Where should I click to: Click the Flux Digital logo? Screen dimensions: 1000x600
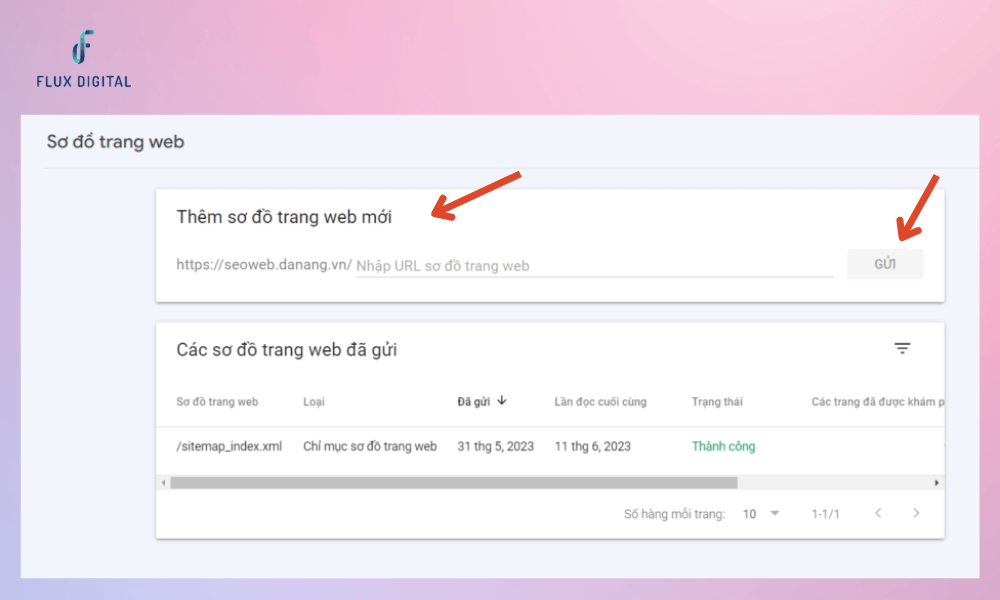[84, 59]
